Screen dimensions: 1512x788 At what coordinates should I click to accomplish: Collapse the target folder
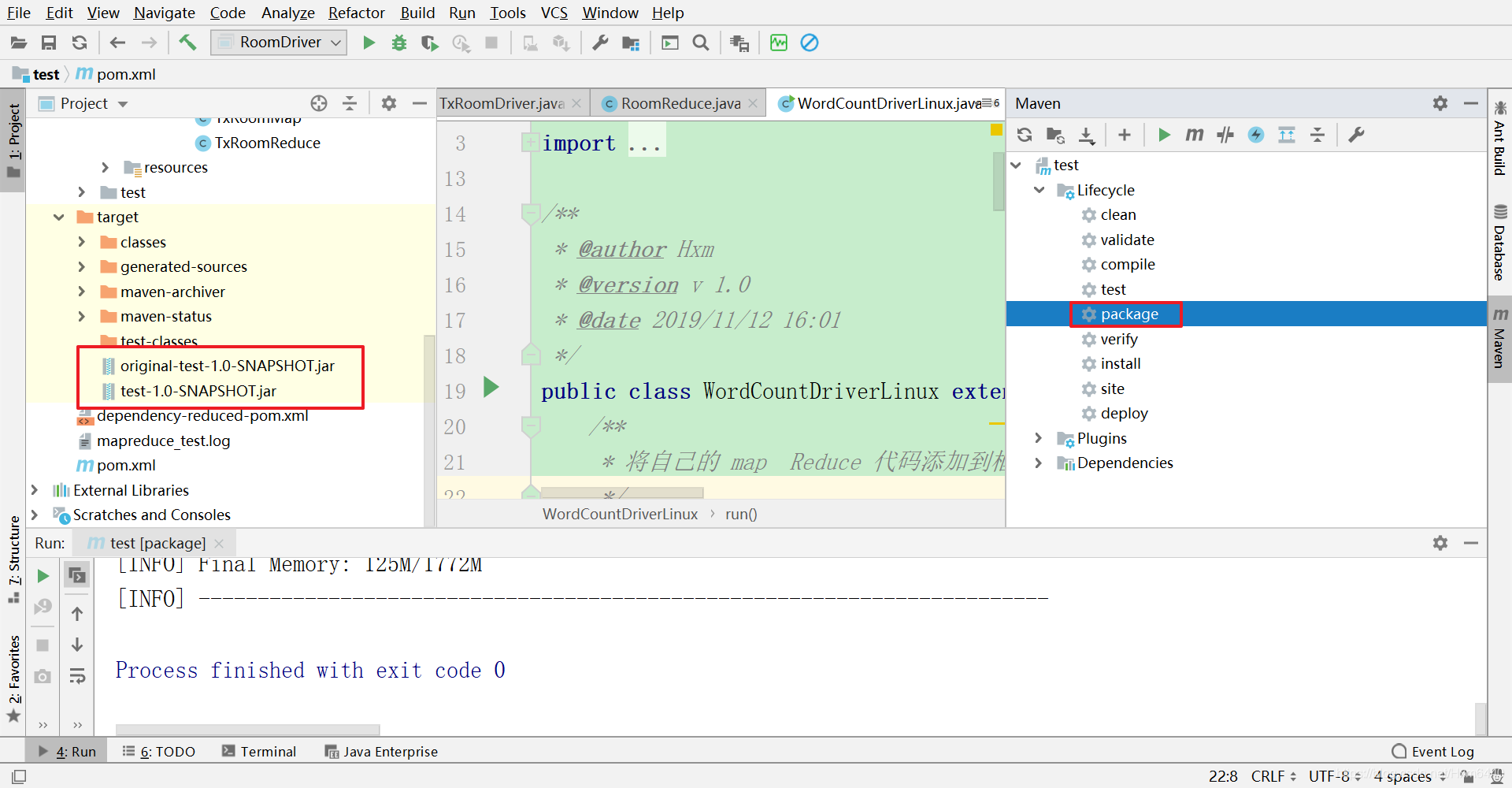click(59, 217)
